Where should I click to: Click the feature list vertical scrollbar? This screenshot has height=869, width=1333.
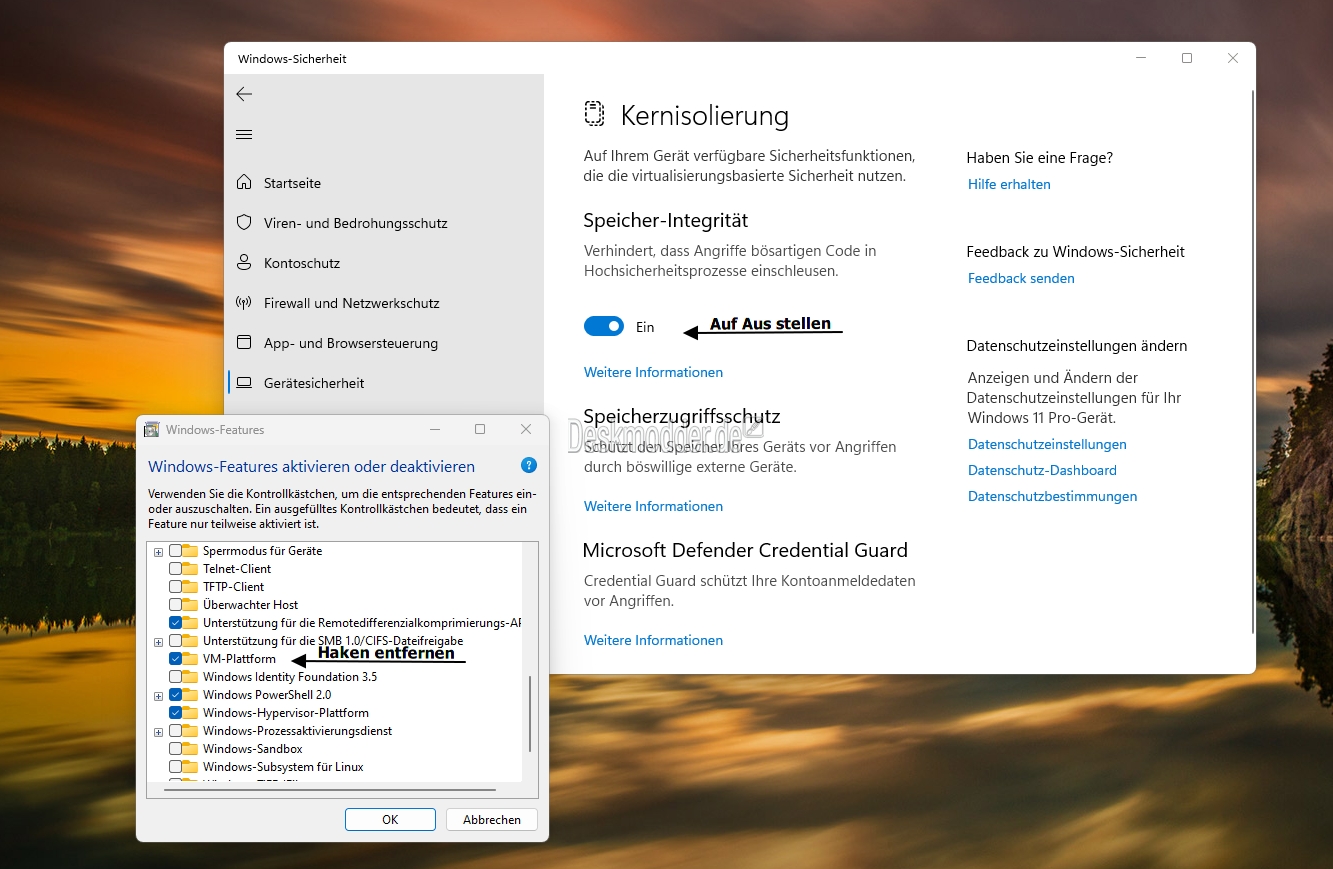click(x=530, y=714)
